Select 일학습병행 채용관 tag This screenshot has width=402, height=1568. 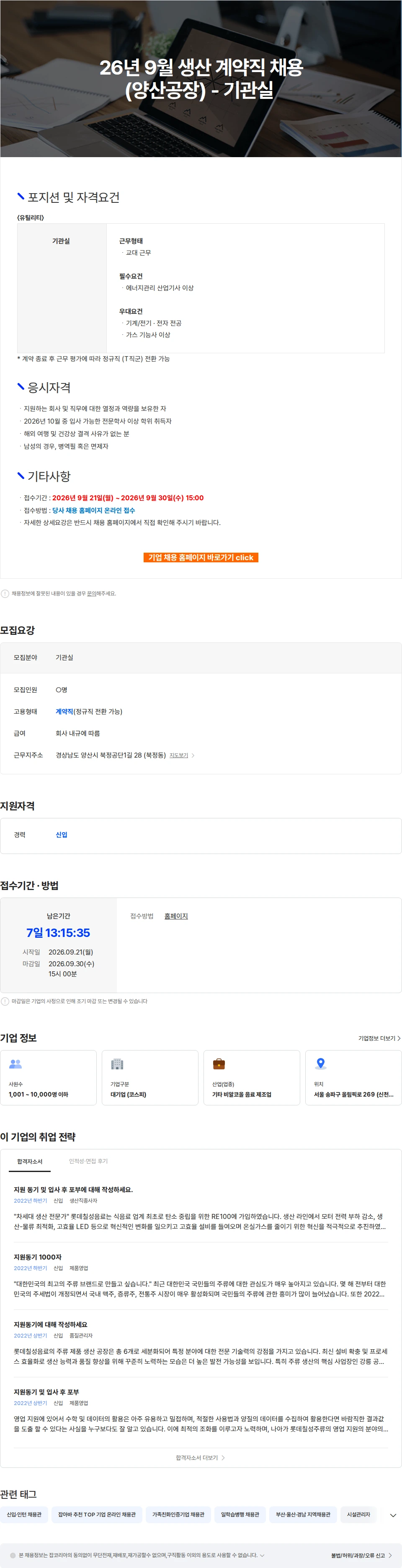point(240,1514)
